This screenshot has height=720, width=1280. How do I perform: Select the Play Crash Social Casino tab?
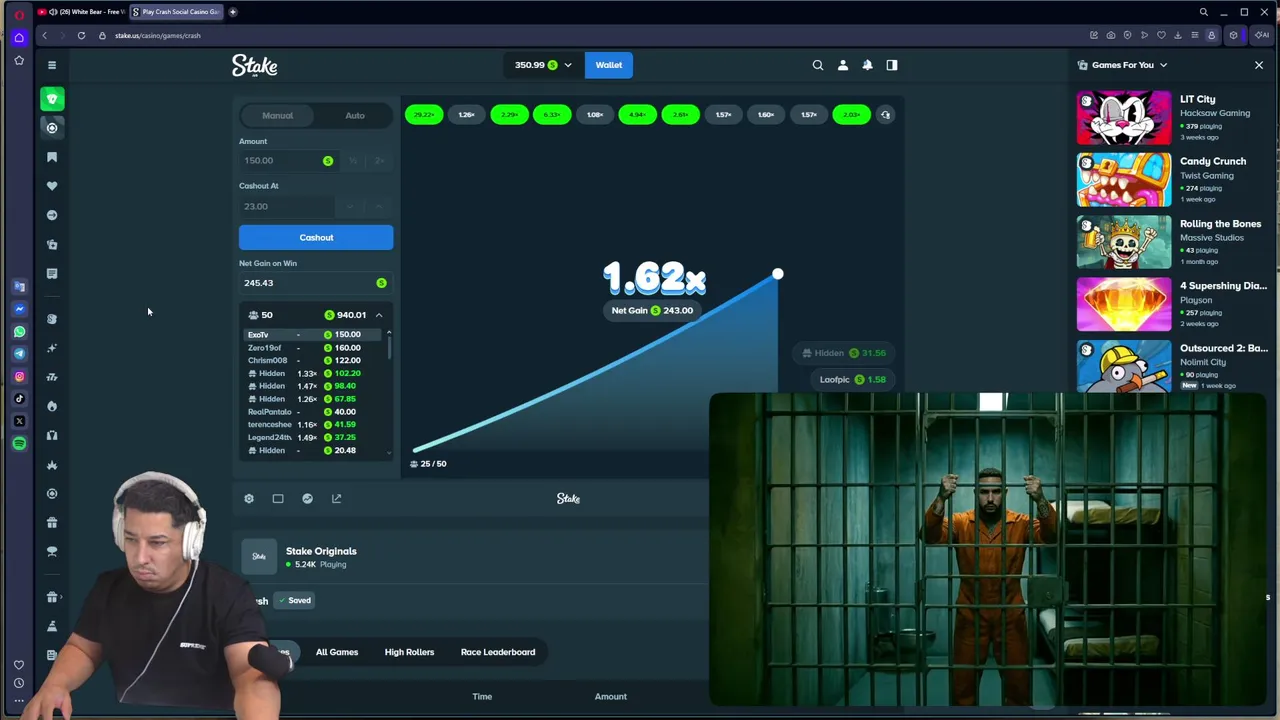(178, 12)
